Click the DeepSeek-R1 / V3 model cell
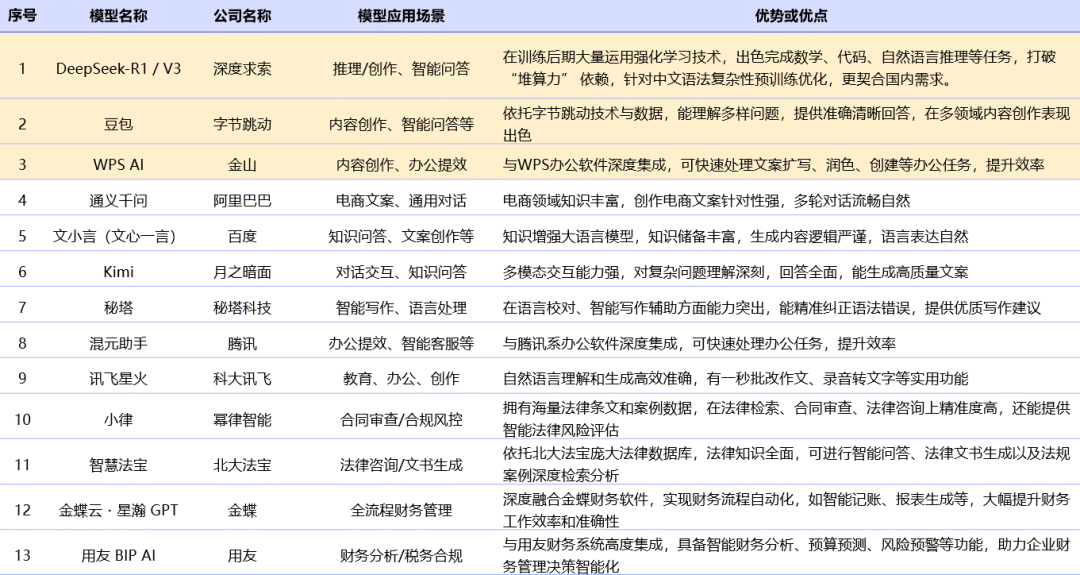The width and height of the screenshot is (1080, 575). click(118, 68)
